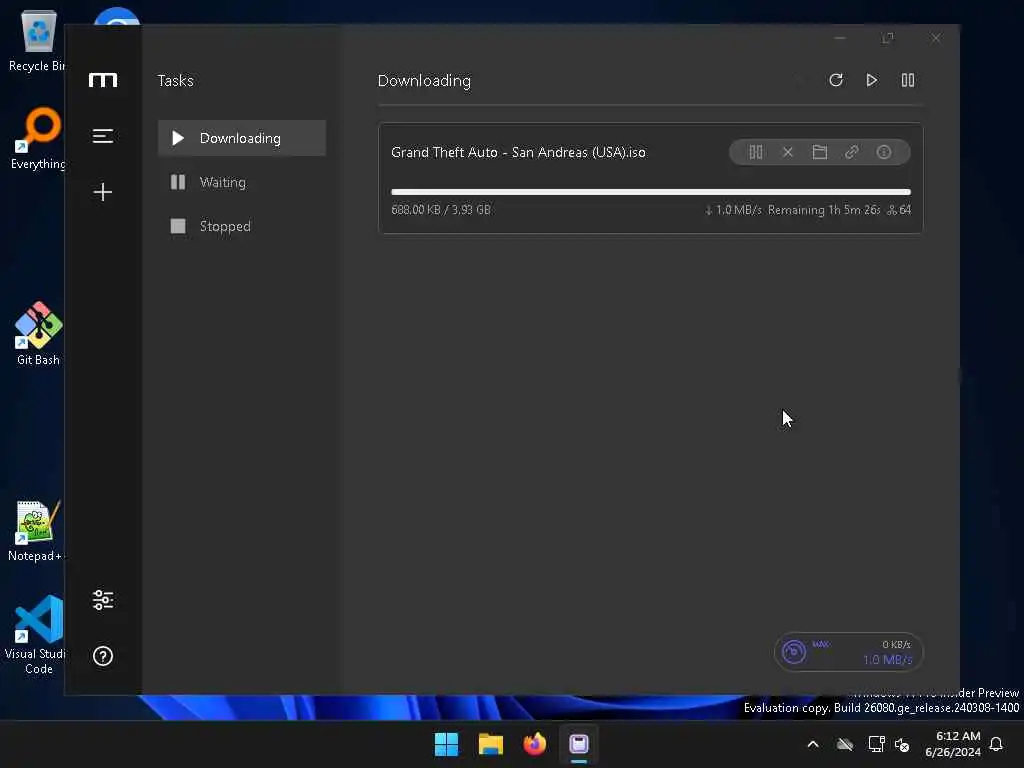Click the network icon in system tray
Screen dimensions: 1024x768
(x=876, y=744)
